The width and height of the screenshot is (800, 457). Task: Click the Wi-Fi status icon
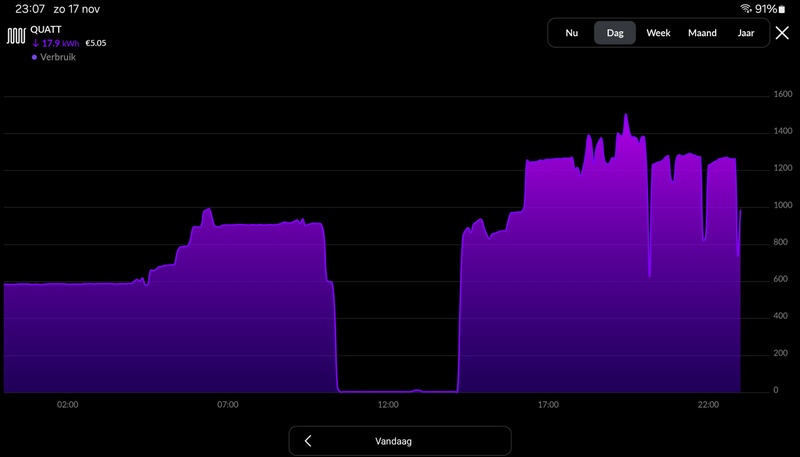pos(746,9)
